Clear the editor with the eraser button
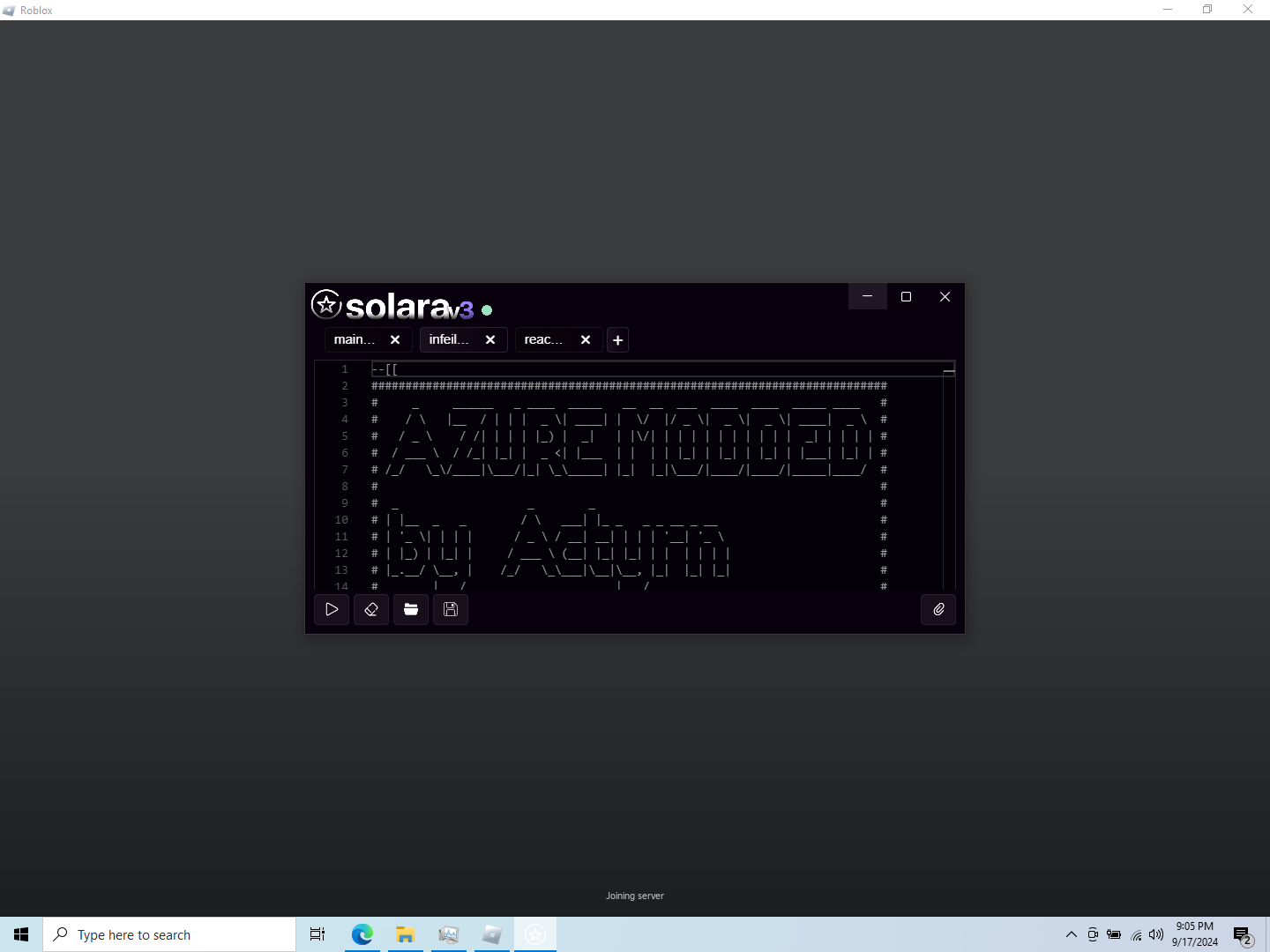Image resolution: width=1270 pixels, height=952 pixels. pyautogui.click(x=371, y=609)
